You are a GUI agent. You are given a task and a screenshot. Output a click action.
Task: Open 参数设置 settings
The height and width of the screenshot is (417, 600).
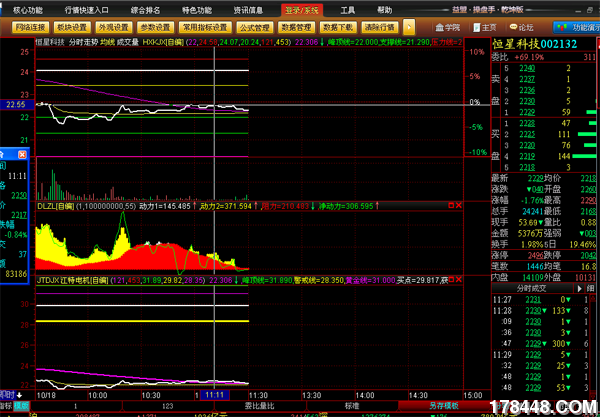click(155, 28)
